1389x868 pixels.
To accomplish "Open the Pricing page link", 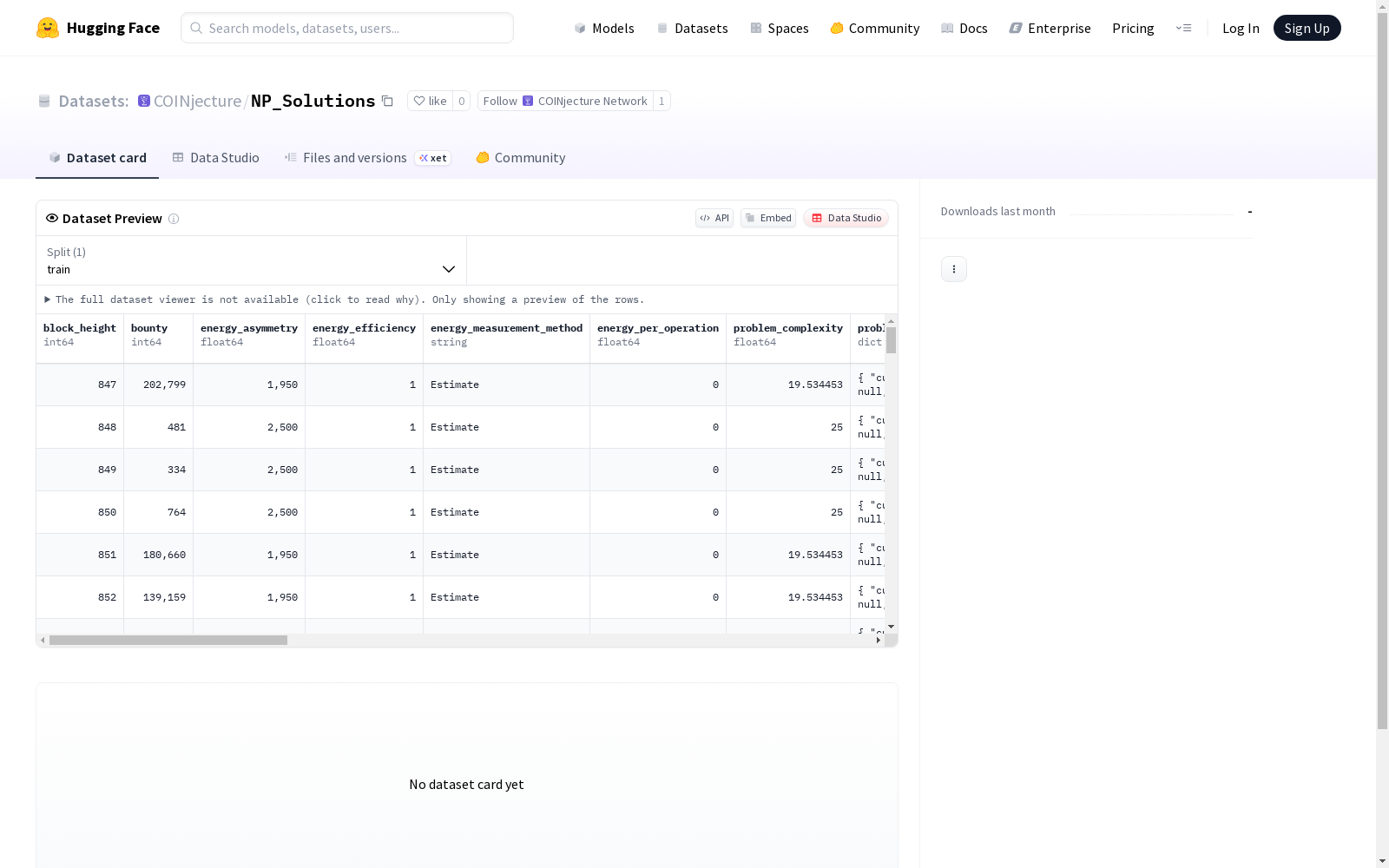I will point(1133,28).
